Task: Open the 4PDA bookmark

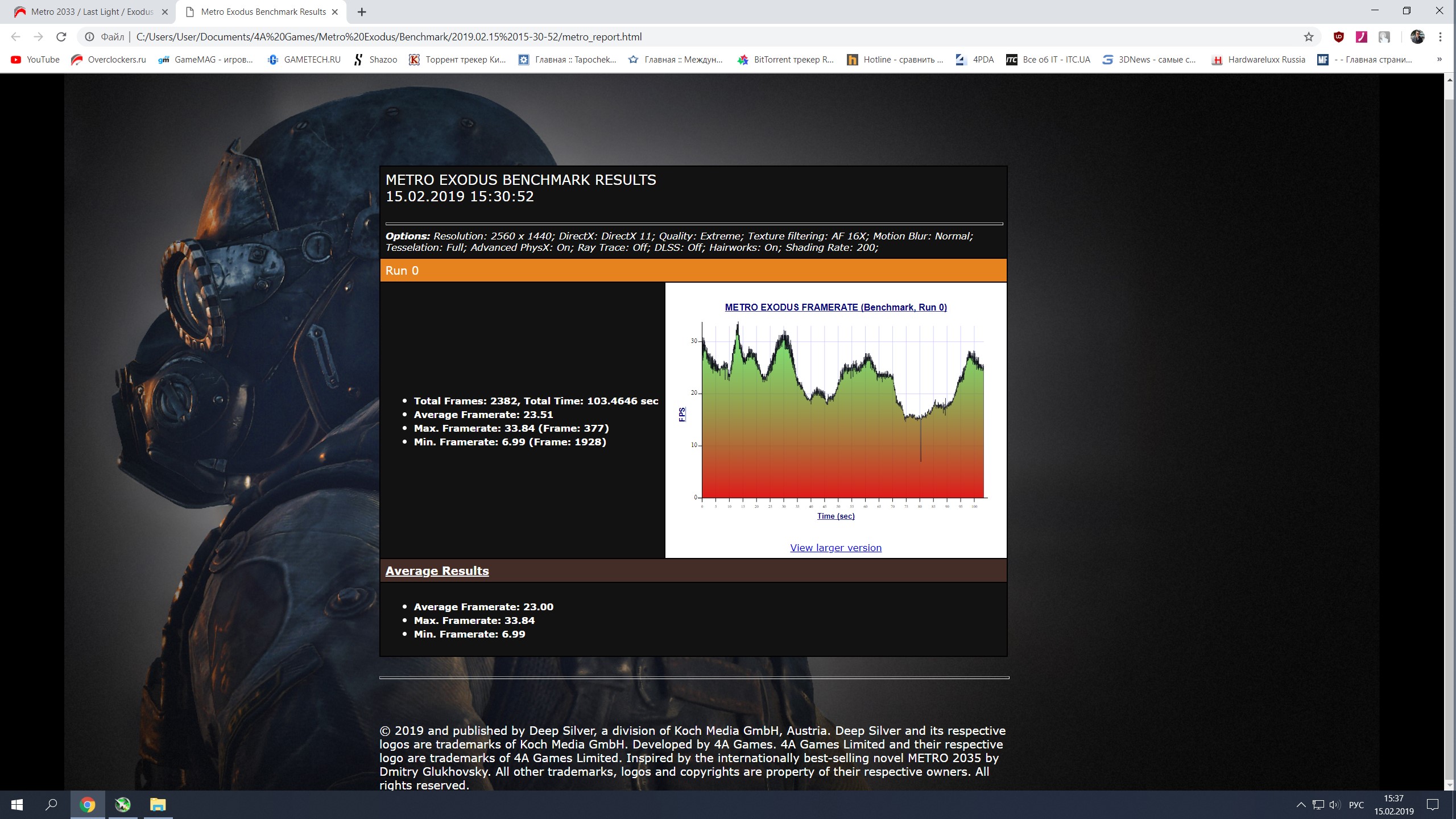Action: click(975, 60)
